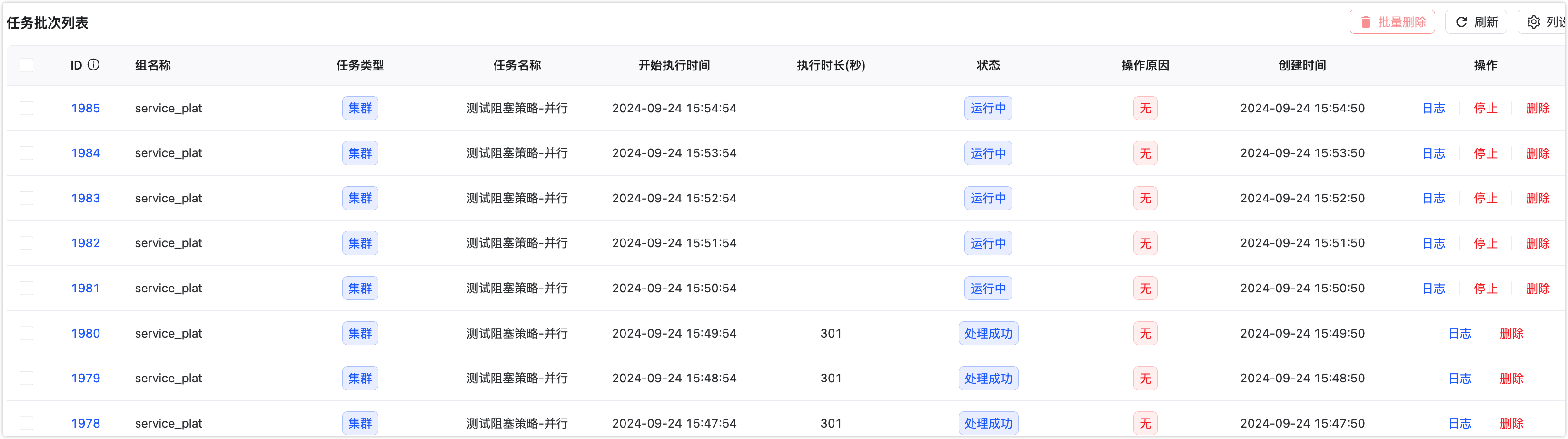Viewport: 1568px width, 439px height.
Task: Click 停止 for batch 1984
Action: 1485,153
